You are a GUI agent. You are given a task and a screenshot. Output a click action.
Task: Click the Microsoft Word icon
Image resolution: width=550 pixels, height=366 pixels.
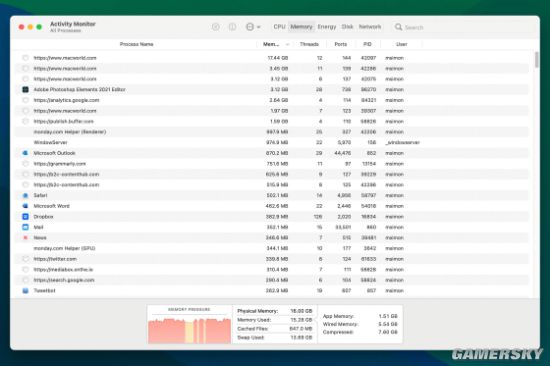(x=25, y=206)
